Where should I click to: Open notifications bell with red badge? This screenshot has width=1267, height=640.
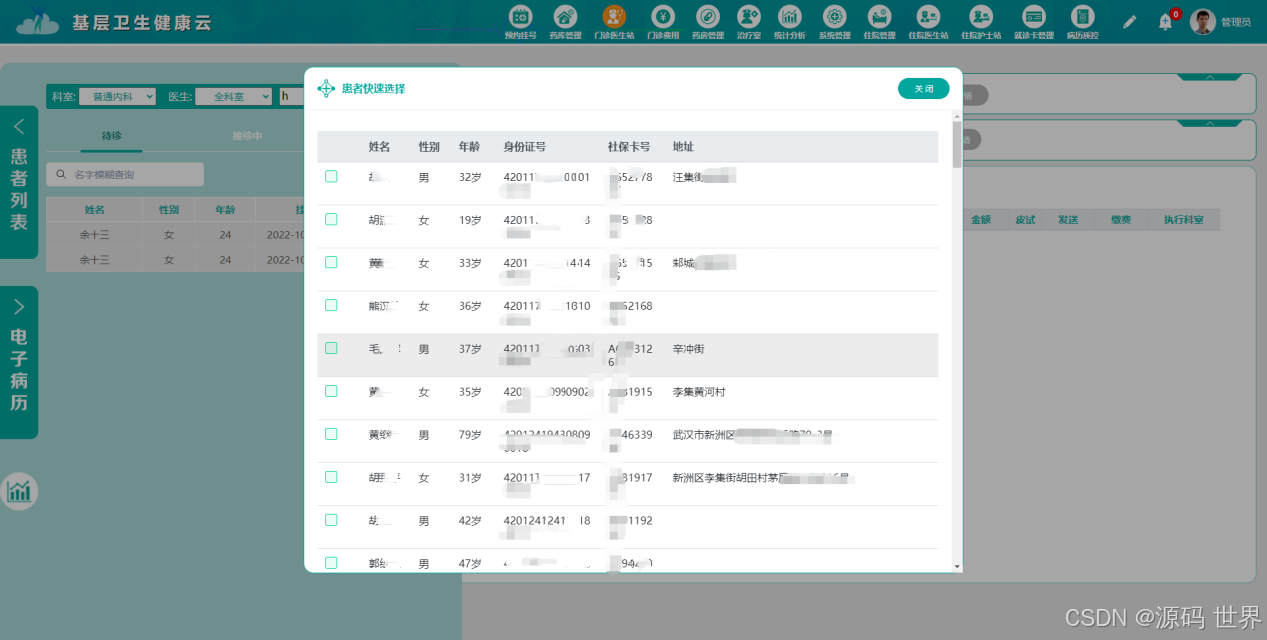point(1166,21)
